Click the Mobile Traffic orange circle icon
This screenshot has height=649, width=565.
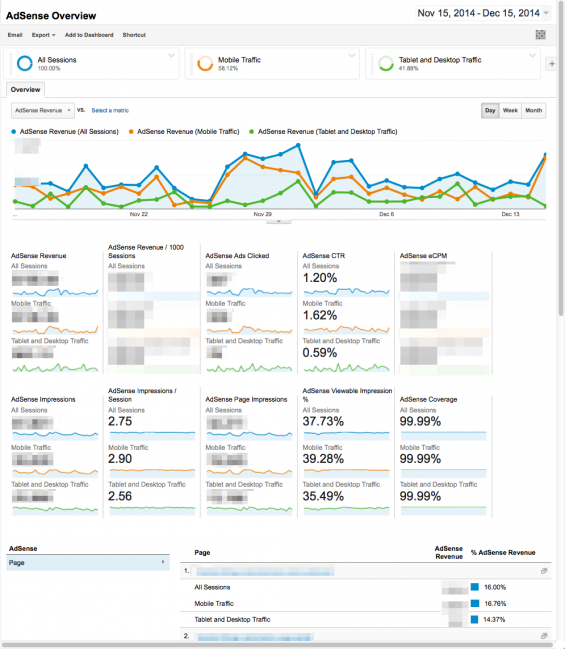coord(205,63)
